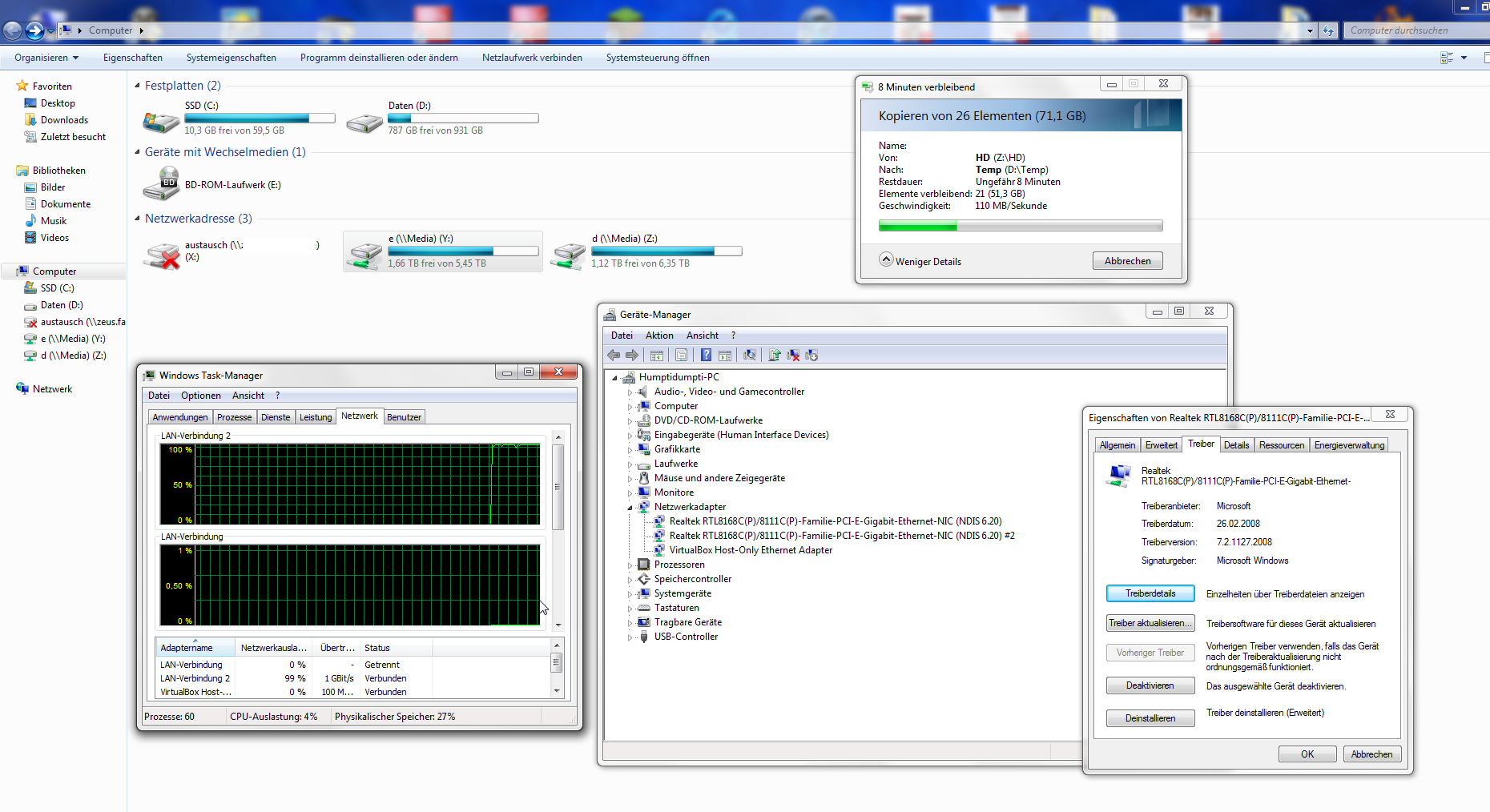Viewport: 1490px width, 812px height.
Task: Click the Back arrow in Geräte-Manager toolbar
Action: click(614, 356)
